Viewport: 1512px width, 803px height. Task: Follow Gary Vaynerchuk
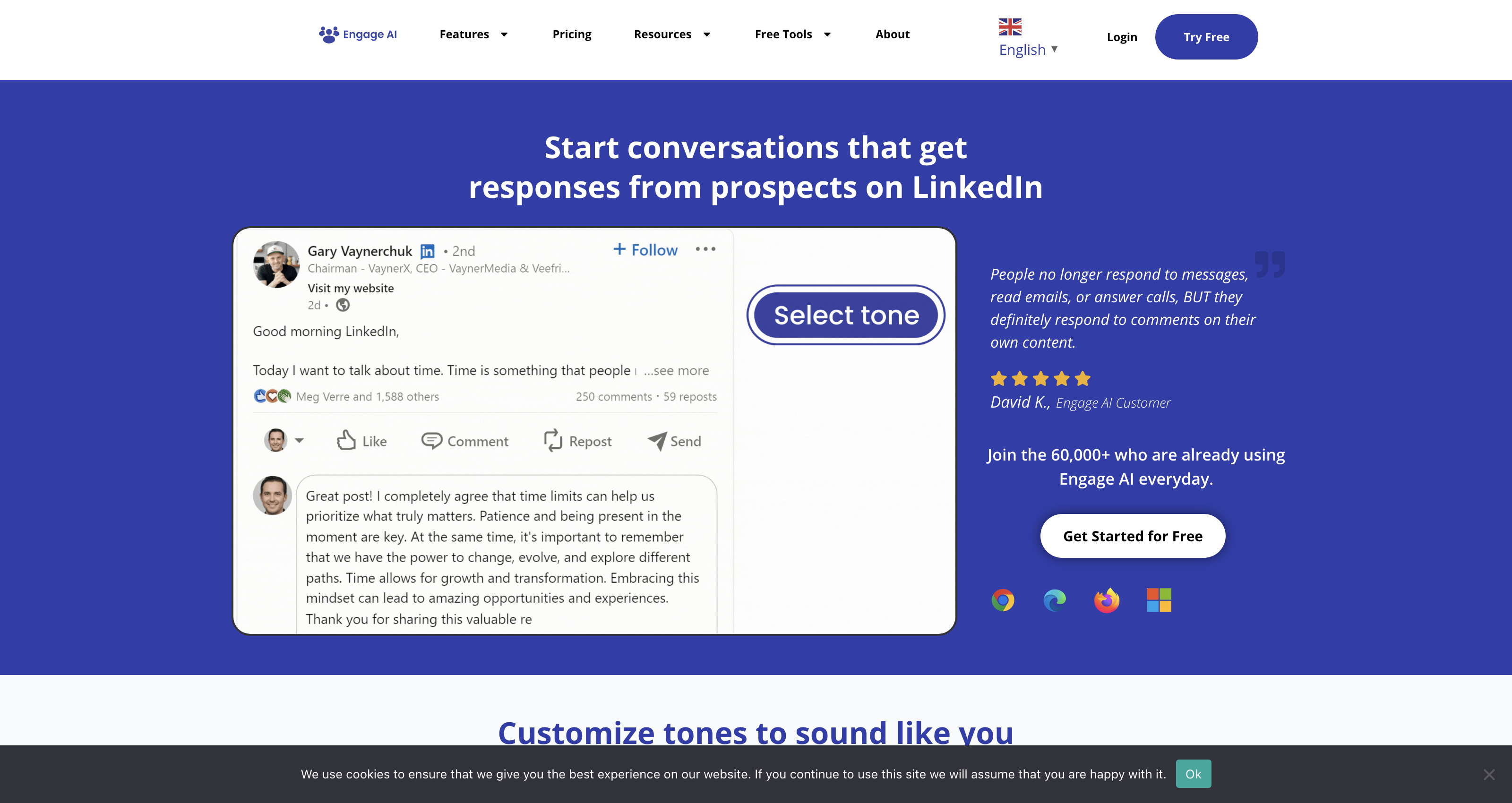645,250
